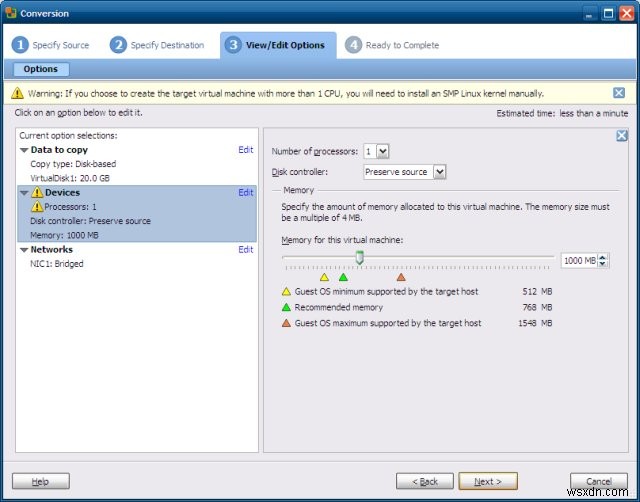Click yellow triangle legend for Guest OS minimum
Image resolution: width=640 pixels, height=502 pixels.
[286, 291]
